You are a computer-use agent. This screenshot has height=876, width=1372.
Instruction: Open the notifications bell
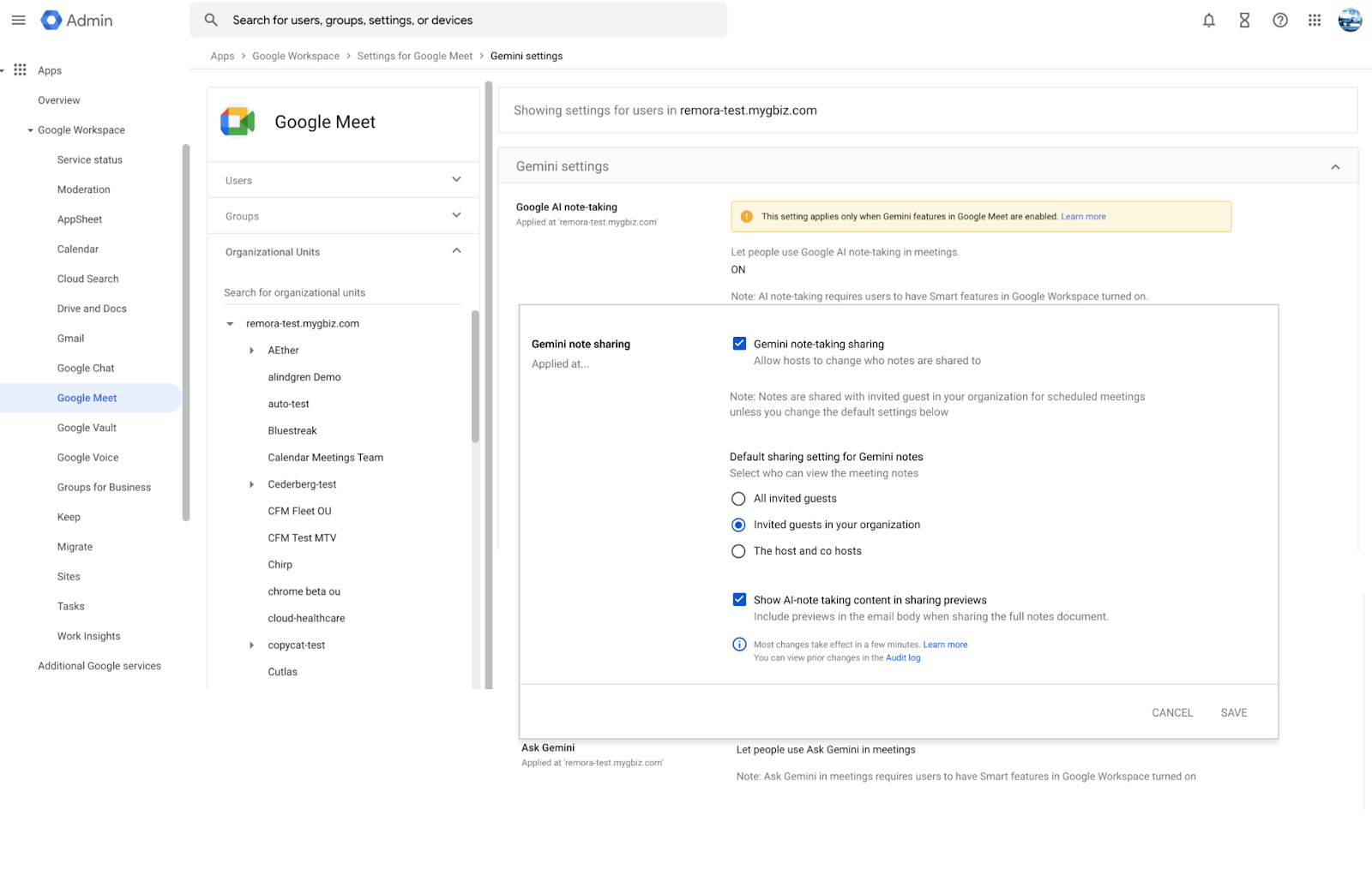pyautogui.click(x=1208, y=21)
